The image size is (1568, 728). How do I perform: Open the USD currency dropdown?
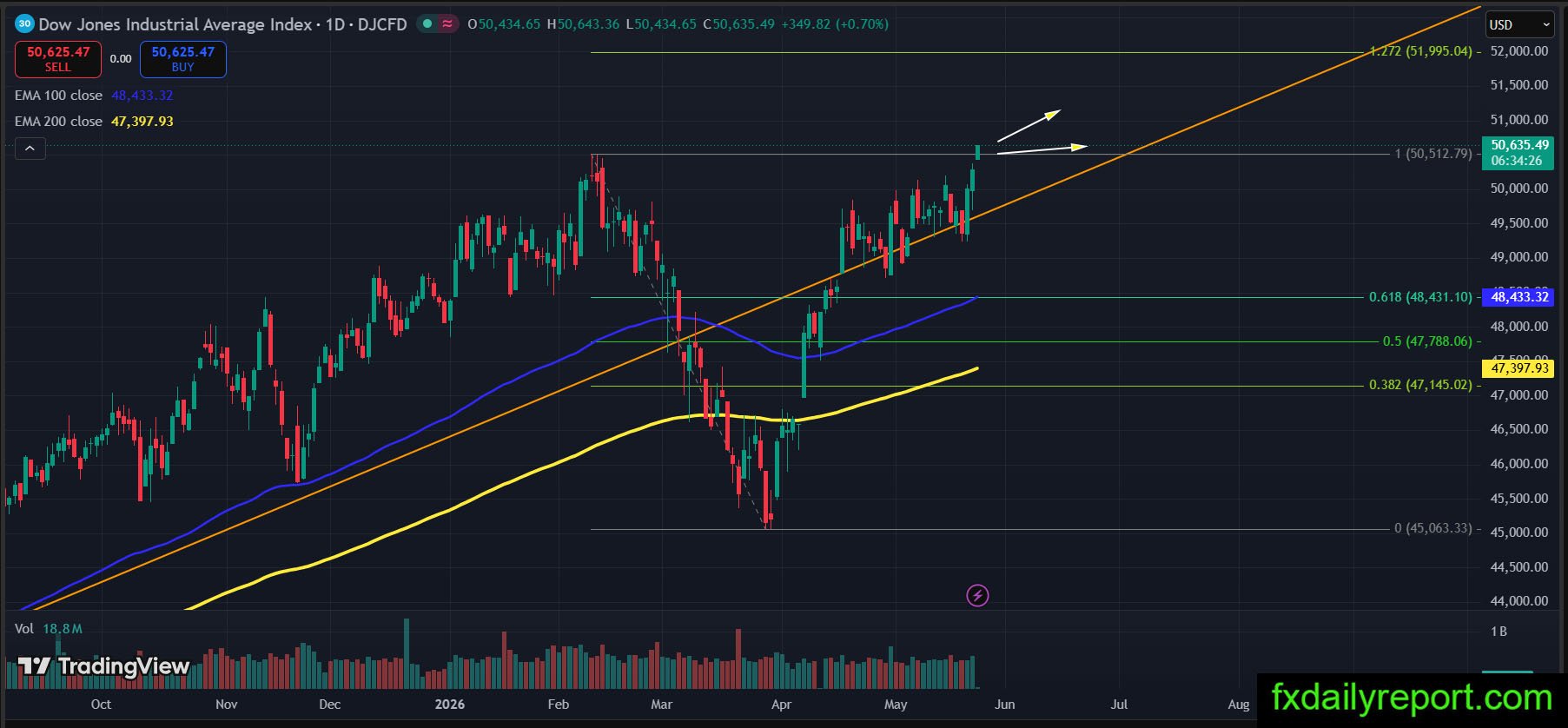coord(1519,25)
